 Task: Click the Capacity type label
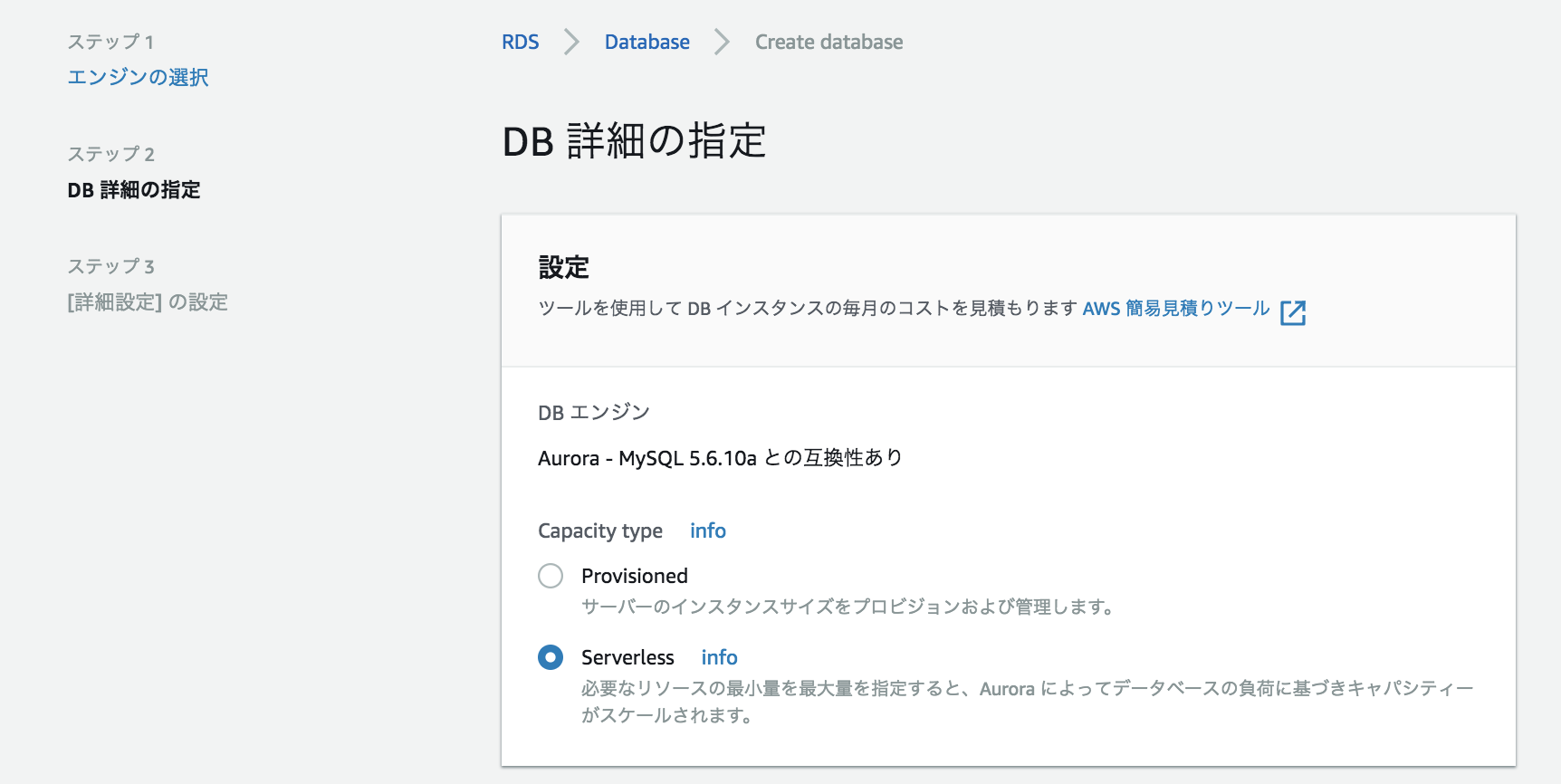600,531
